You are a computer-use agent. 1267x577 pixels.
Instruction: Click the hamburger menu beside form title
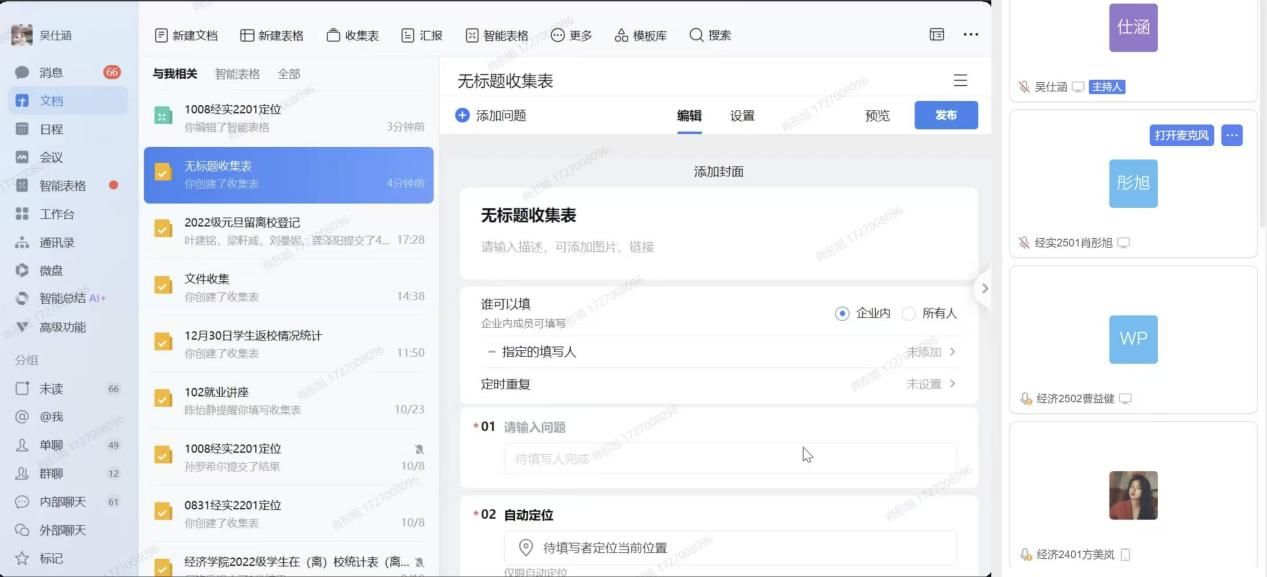coord(960,81)
